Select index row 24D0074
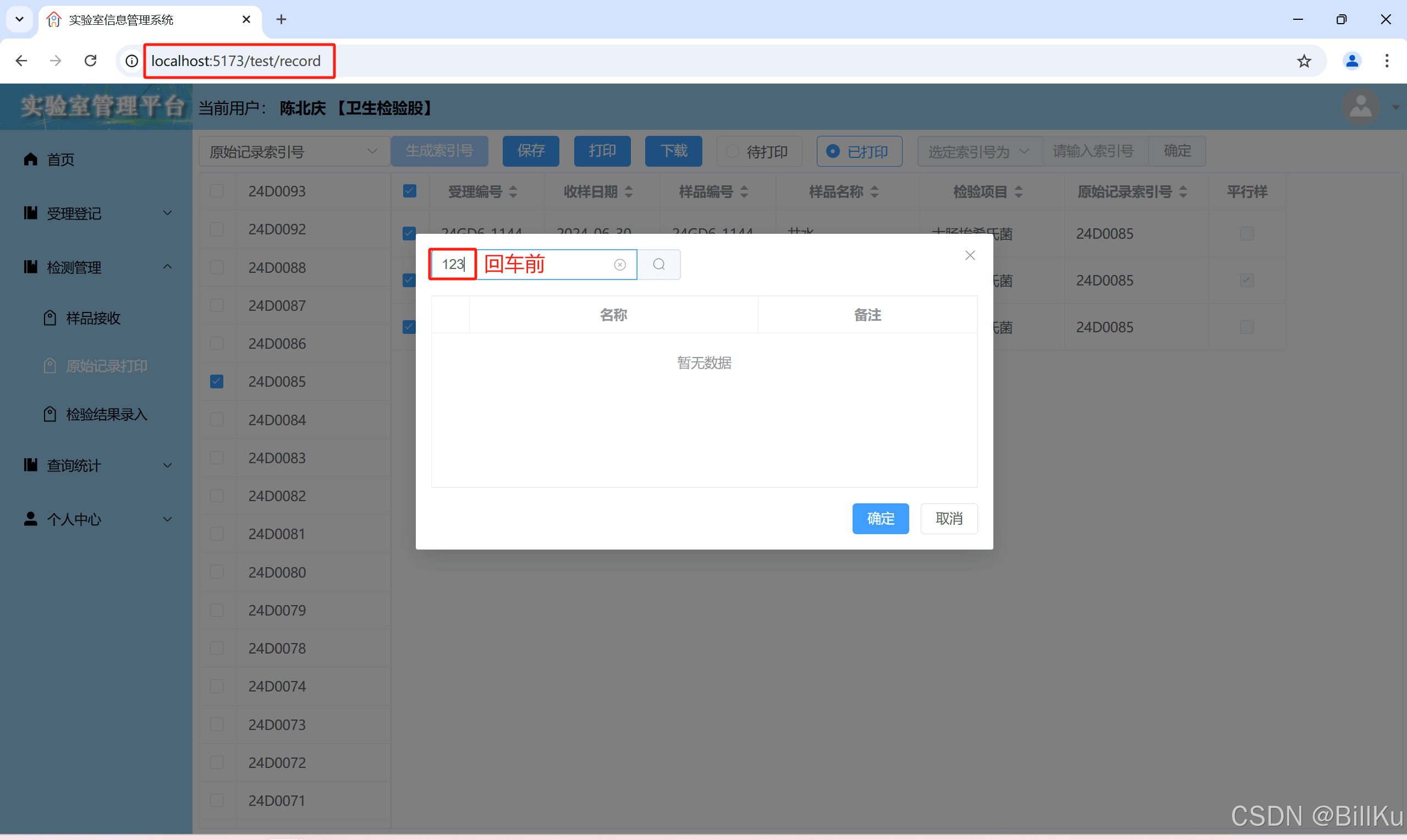 [294, 686]
